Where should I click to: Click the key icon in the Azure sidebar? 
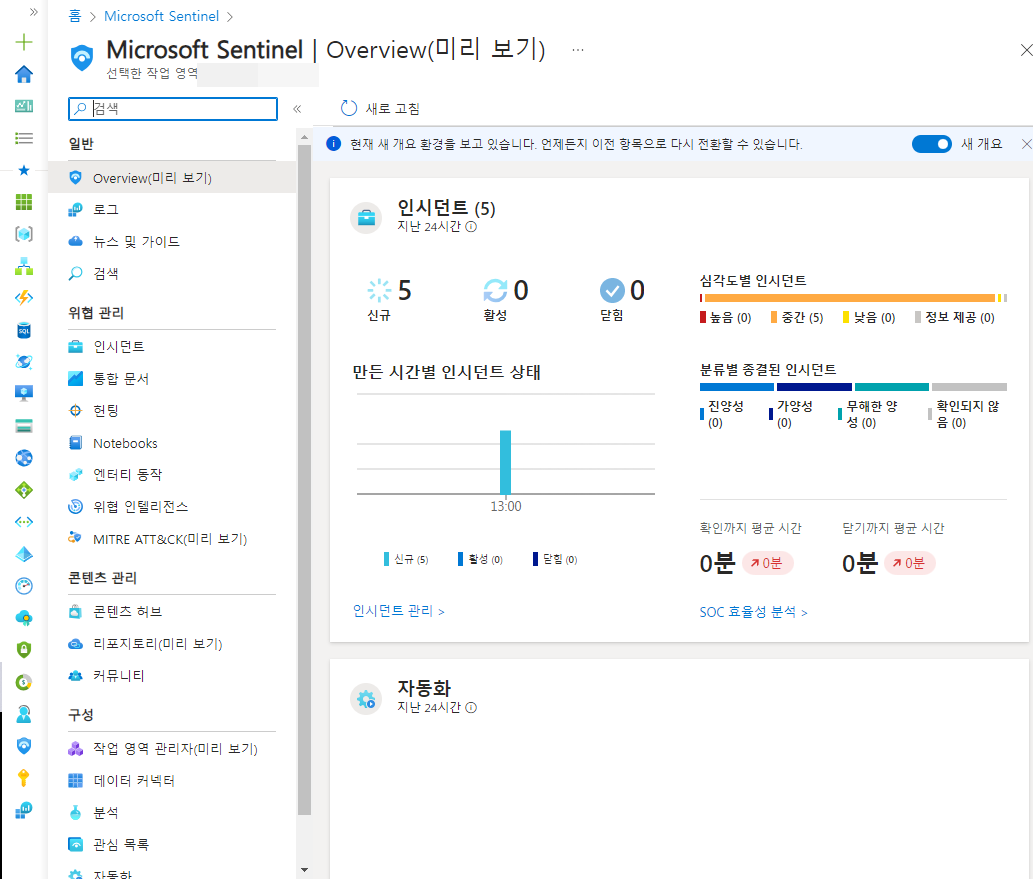coord(24,778)
